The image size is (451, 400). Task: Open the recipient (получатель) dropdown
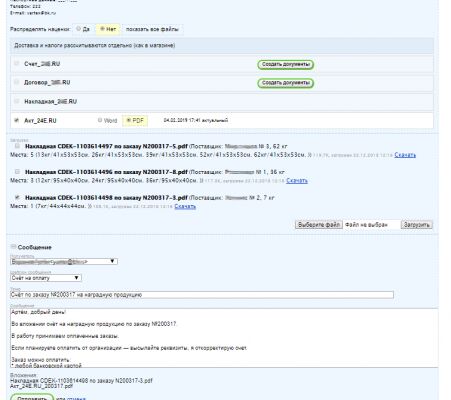[64, 262]
